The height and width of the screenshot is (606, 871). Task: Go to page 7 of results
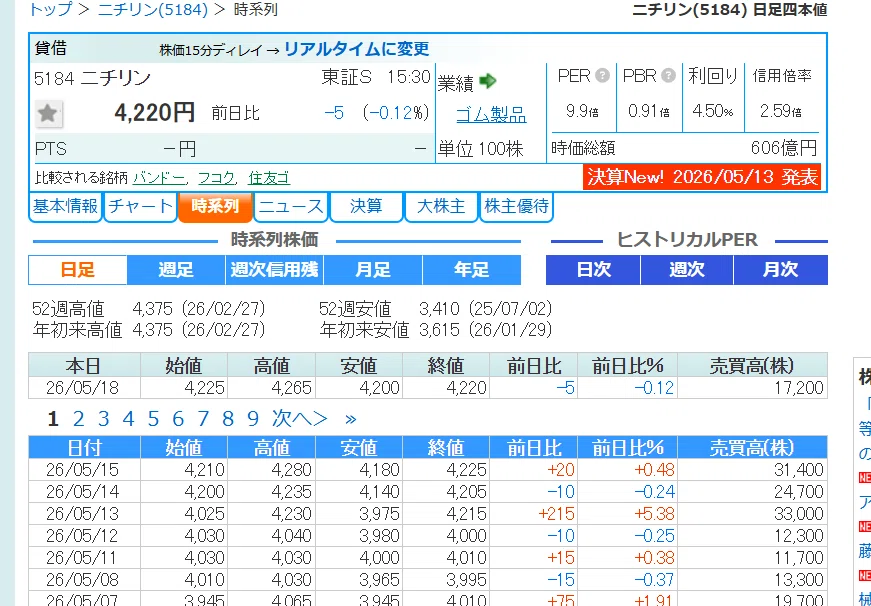pyautogui.click(x=203, y=419)
